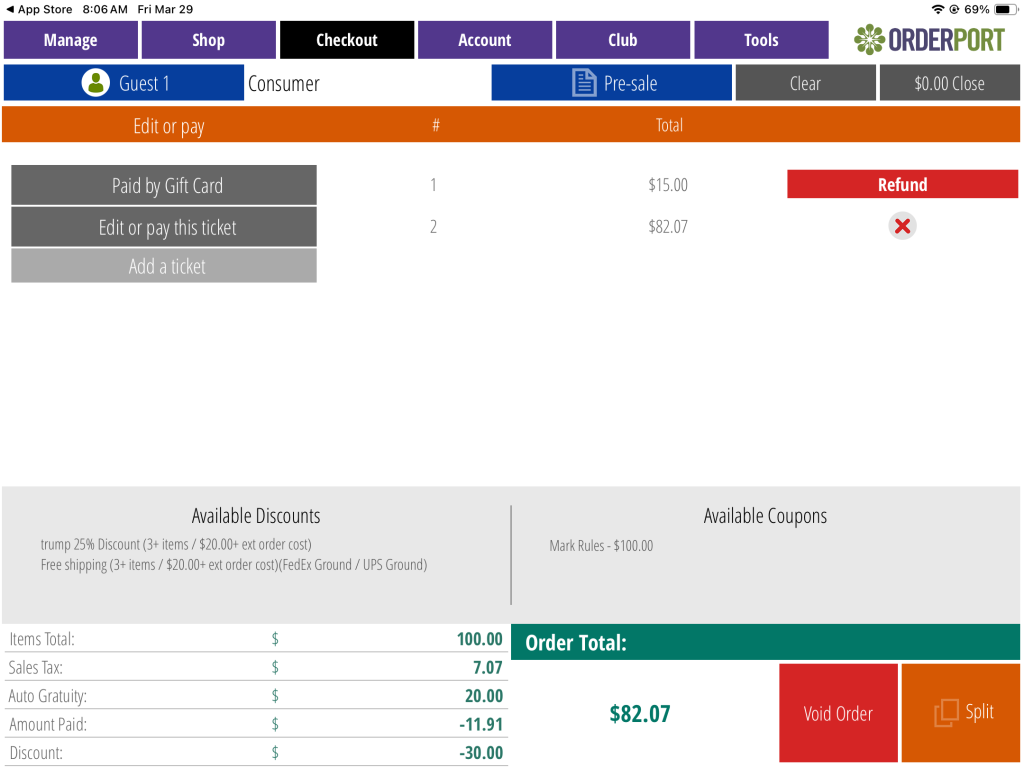
Task: Select the Checkout tab
Action: pos(347,40)
